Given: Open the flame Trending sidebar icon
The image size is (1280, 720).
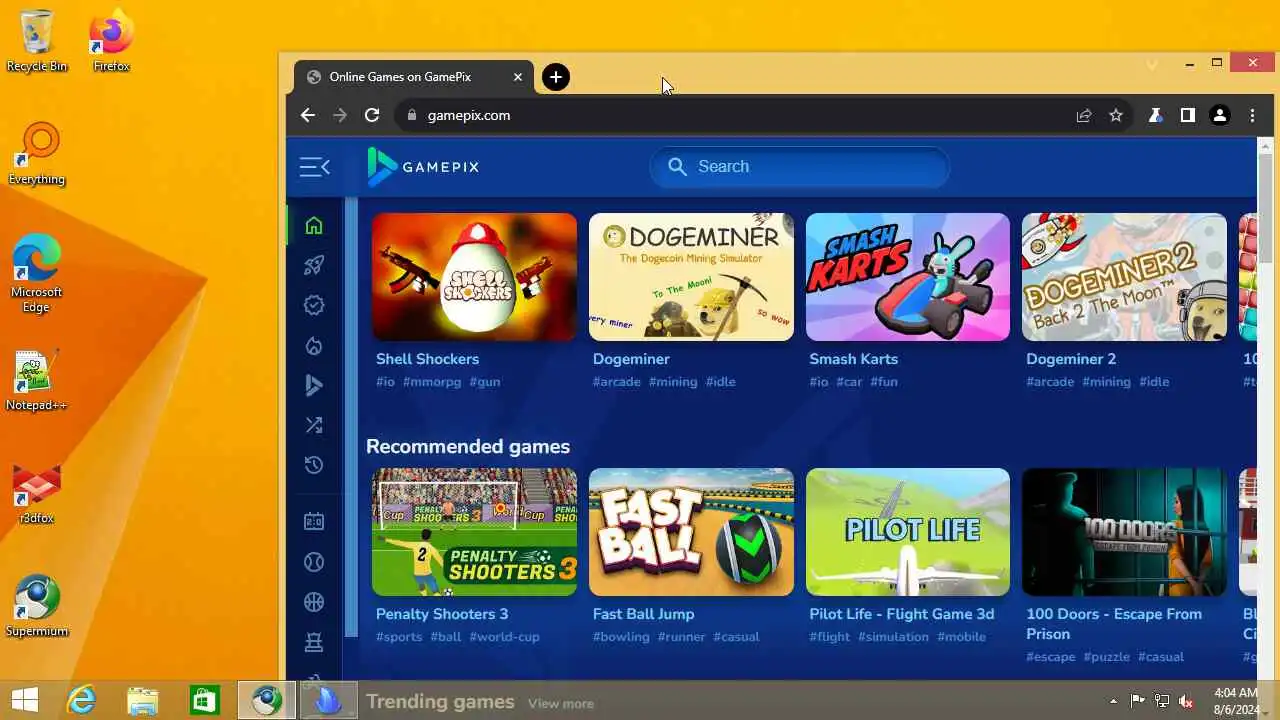Looking at the screenshot, I should 314,345.
